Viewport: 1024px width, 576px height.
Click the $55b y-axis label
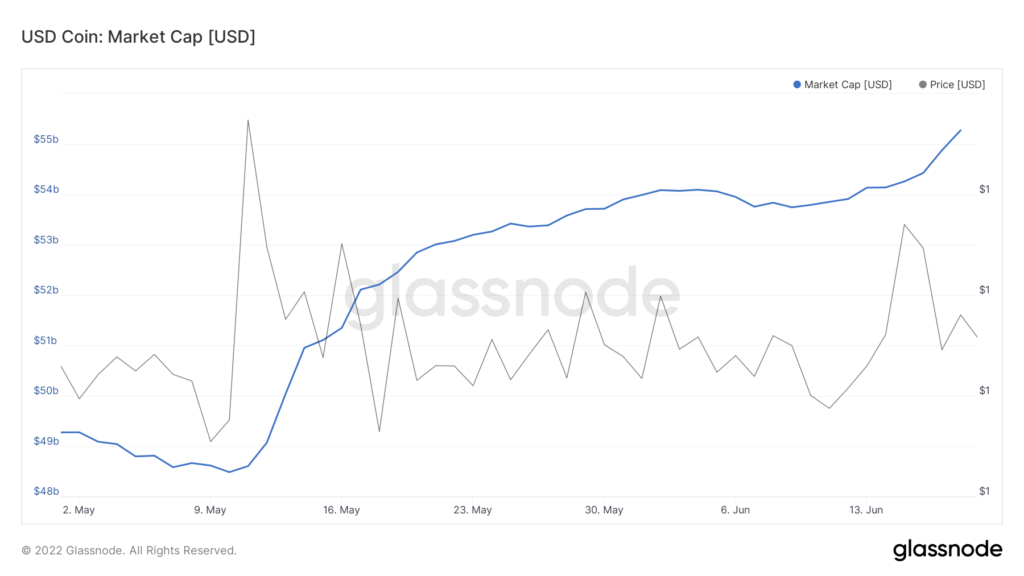click(x=46, y=139)
